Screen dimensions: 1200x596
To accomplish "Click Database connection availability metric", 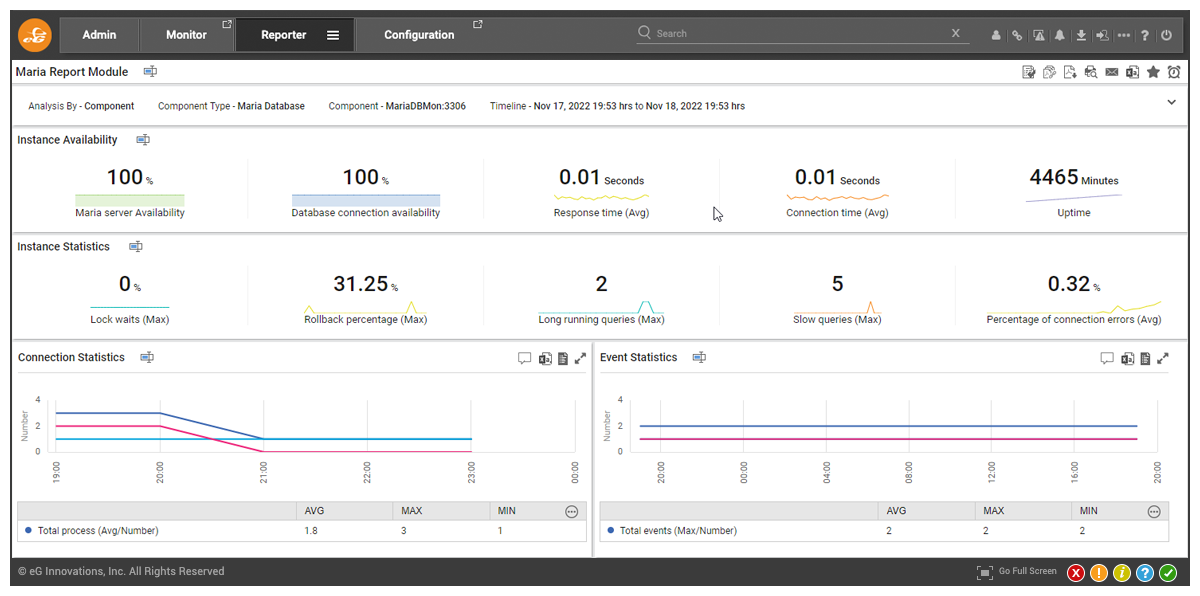I will 366,191.
